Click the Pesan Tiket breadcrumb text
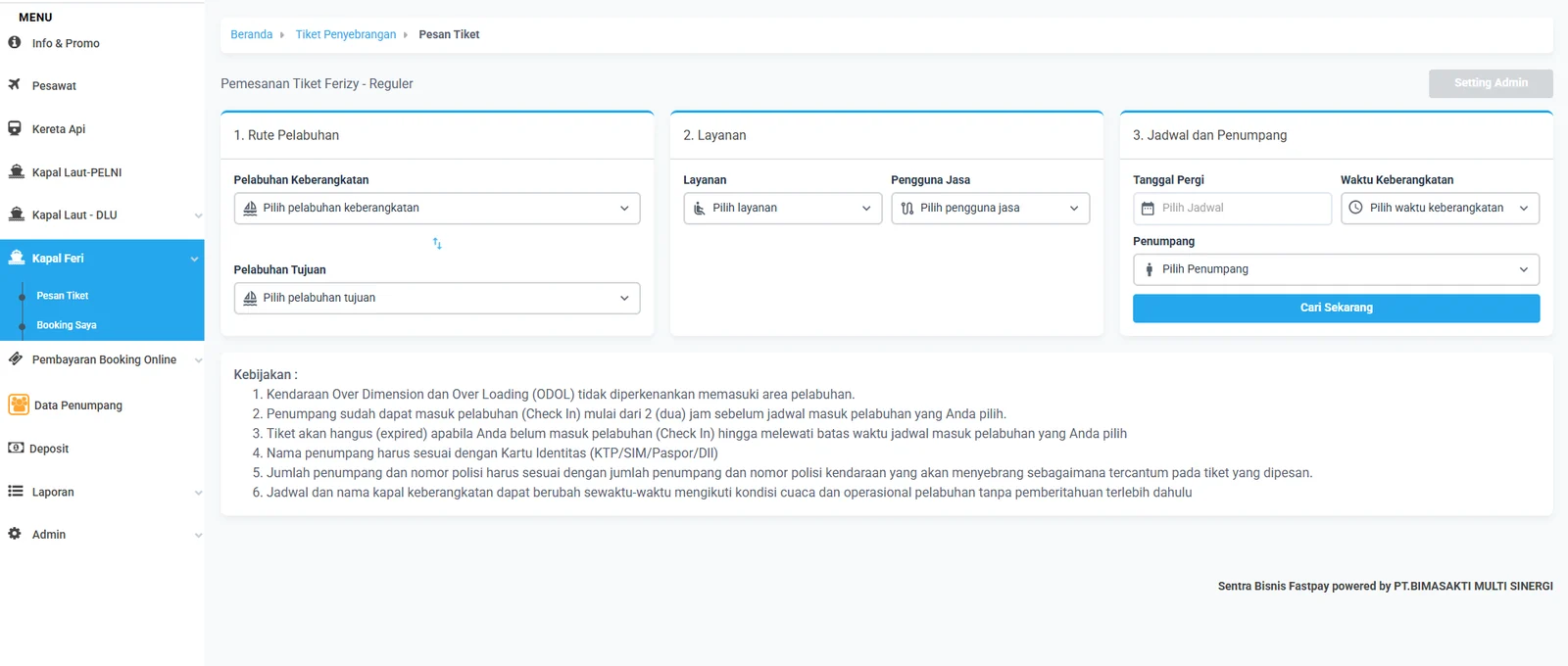The width and height of the screenshot is (1568, 666). pyautogui.click(x=449, y=34)
